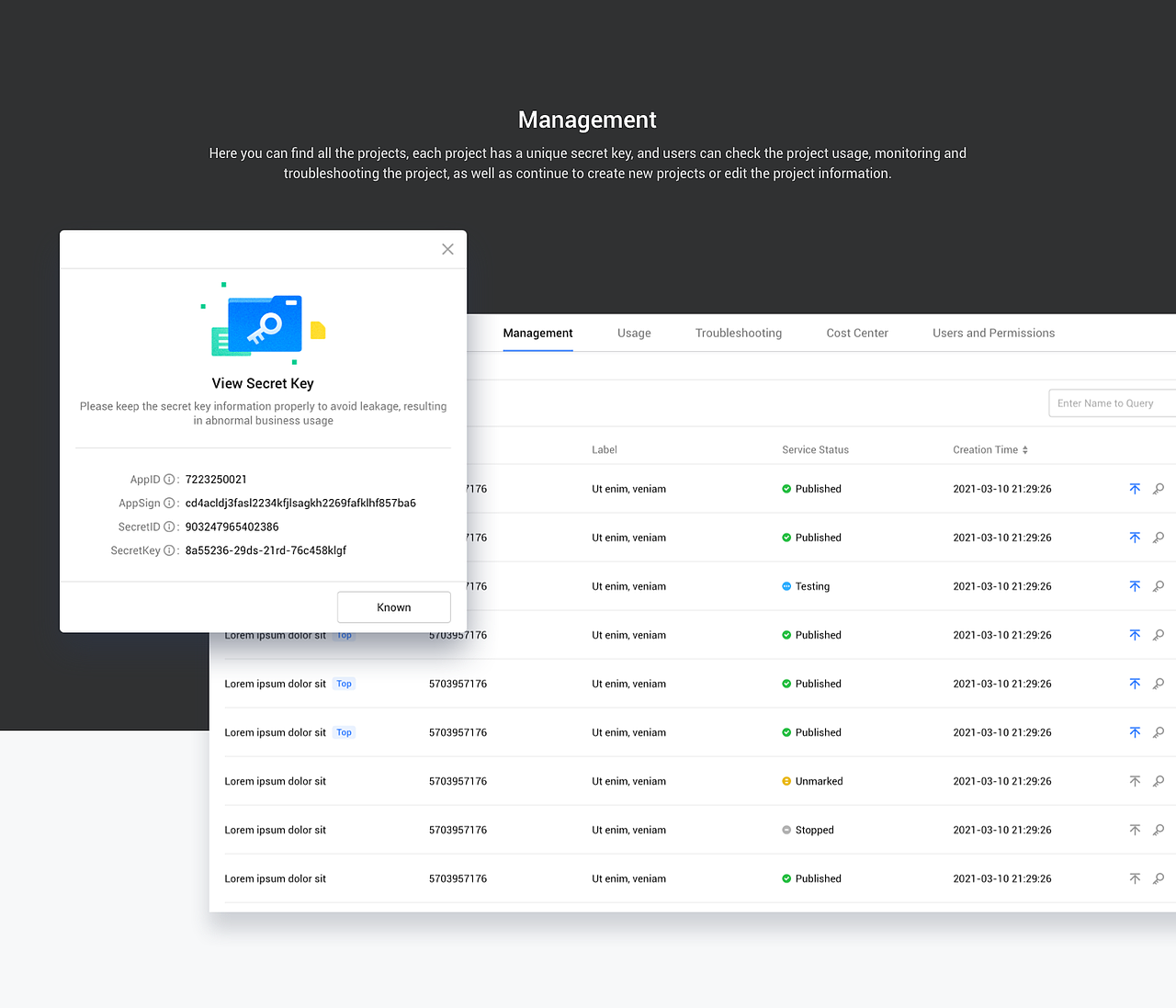The width and height of the screenshot is (1176, 1008).
Task: Click the AppSign value starting cd4acldj3
Action: click(300, 504)
